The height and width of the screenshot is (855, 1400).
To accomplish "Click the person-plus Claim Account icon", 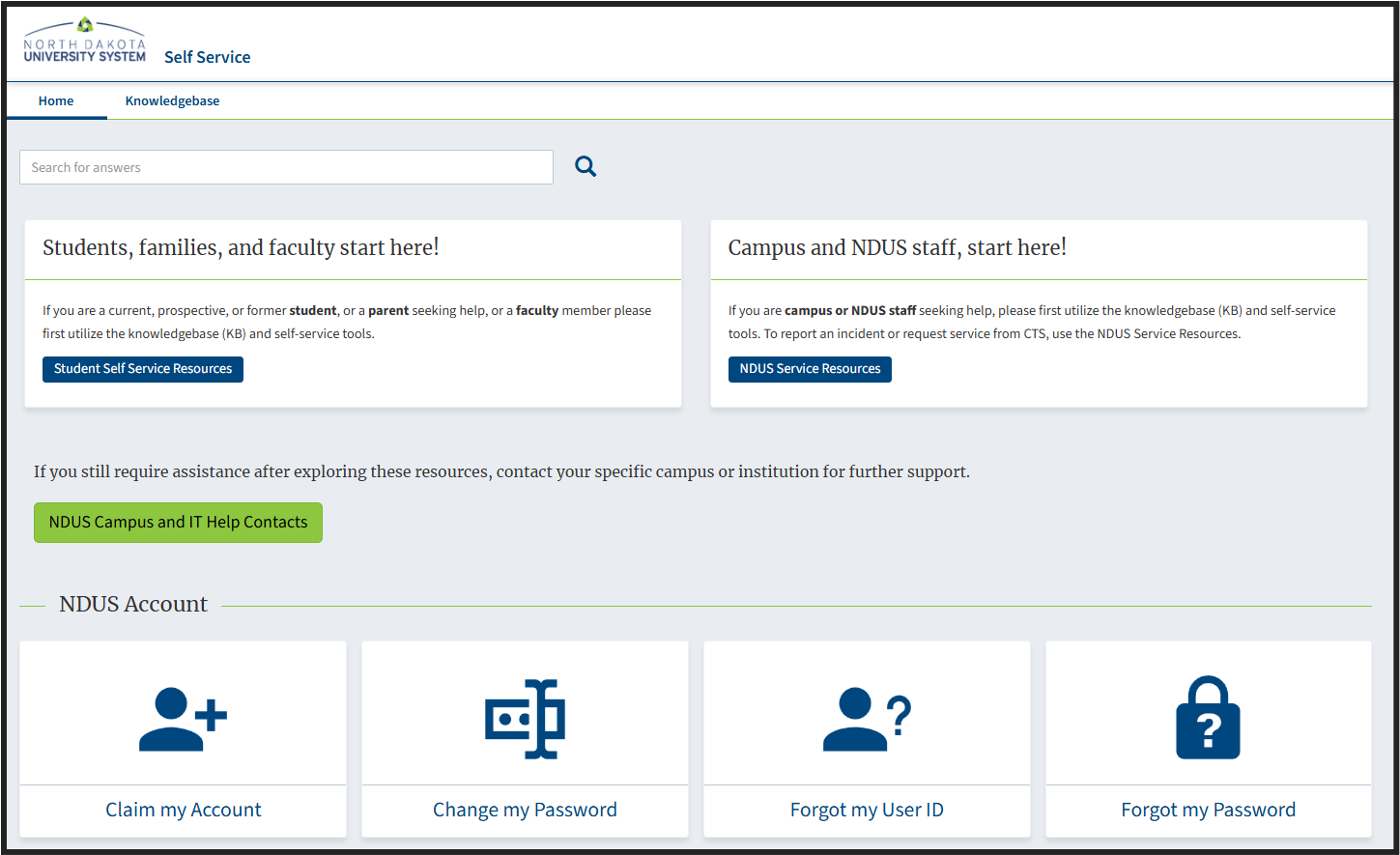I will [x=183, y=719].
